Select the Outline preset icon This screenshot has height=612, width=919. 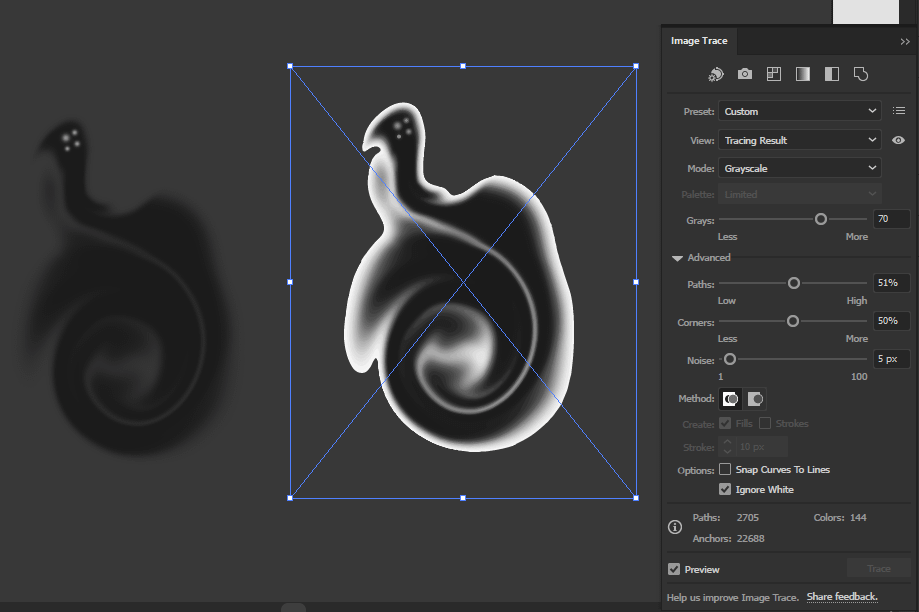[860, 74]
